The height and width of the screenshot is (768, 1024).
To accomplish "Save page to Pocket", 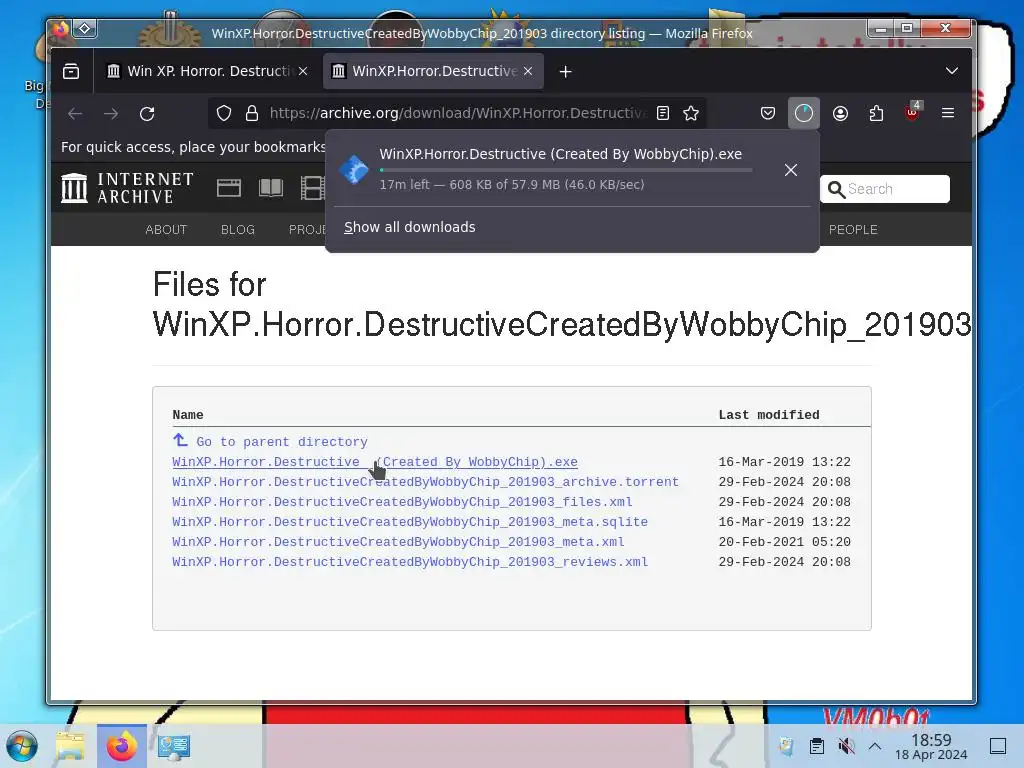I will tap(768, 114).
